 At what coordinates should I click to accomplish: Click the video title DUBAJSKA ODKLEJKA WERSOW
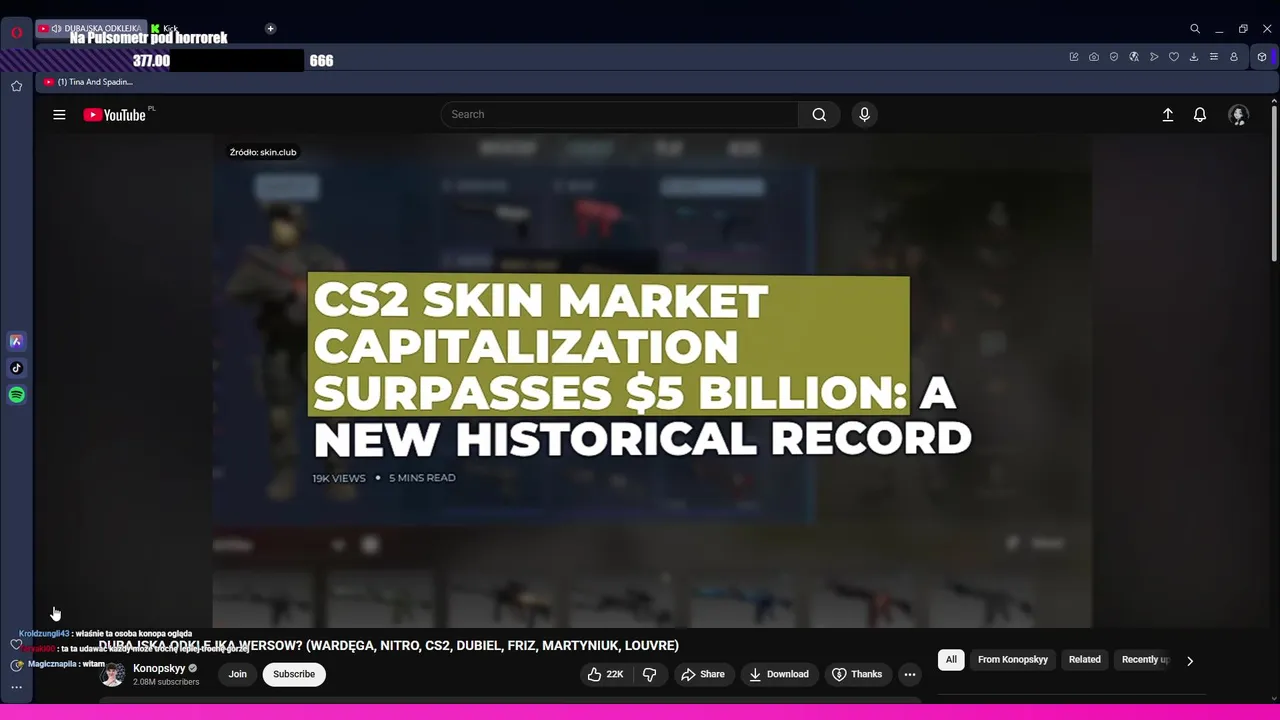point(388,646)
